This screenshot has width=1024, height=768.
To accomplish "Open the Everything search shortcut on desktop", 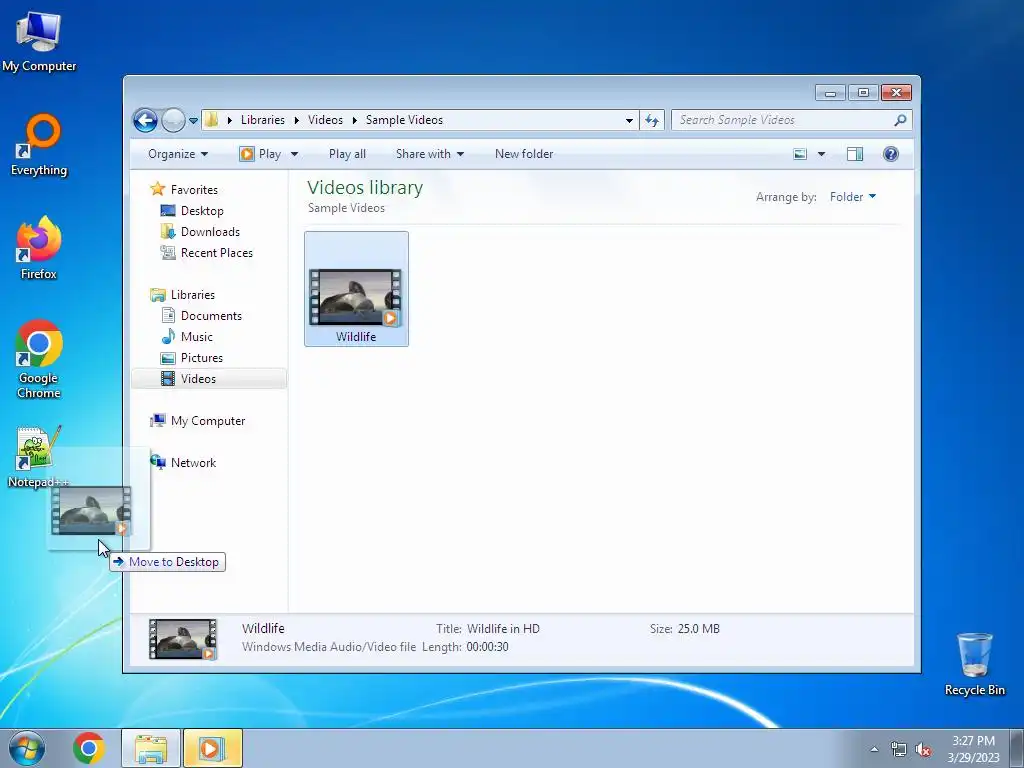I will pyautogui.click(x=39, y=145).
